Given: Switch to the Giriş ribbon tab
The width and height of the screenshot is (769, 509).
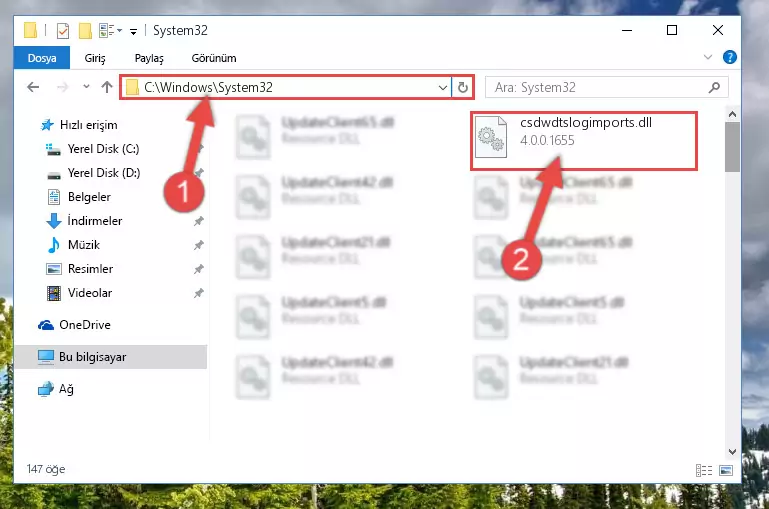Looking at the screenshot, I should 95,58.
